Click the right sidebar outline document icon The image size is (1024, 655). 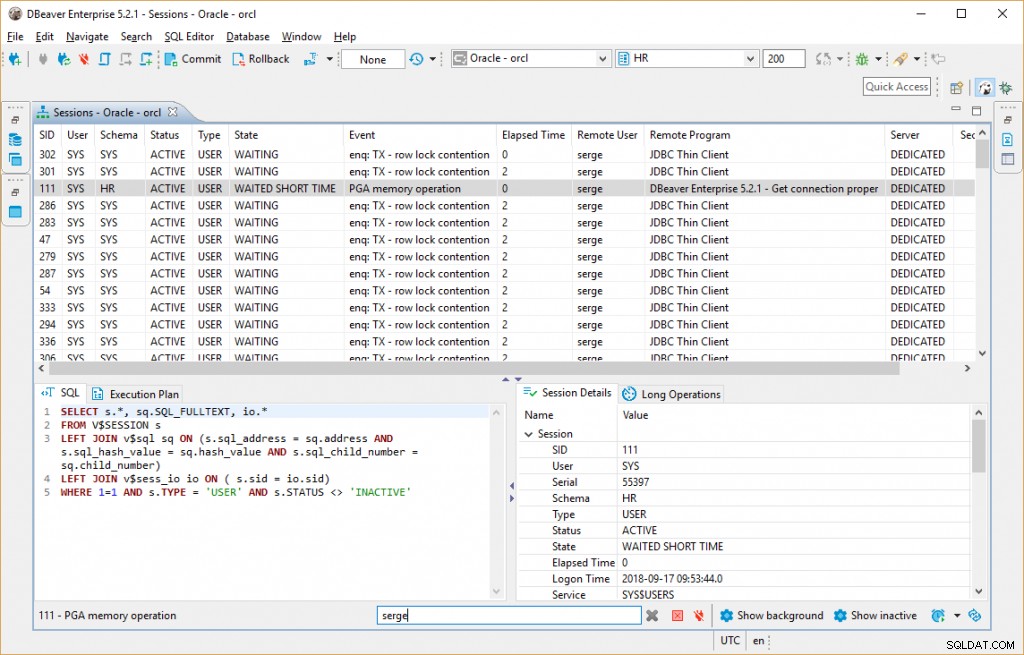point(1008,140)
